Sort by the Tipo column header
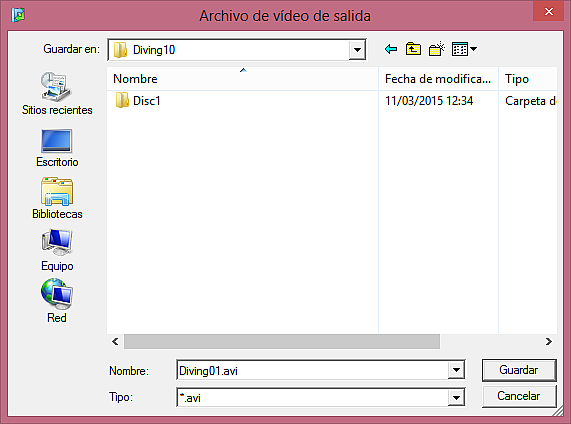 (x=528, y=79)
